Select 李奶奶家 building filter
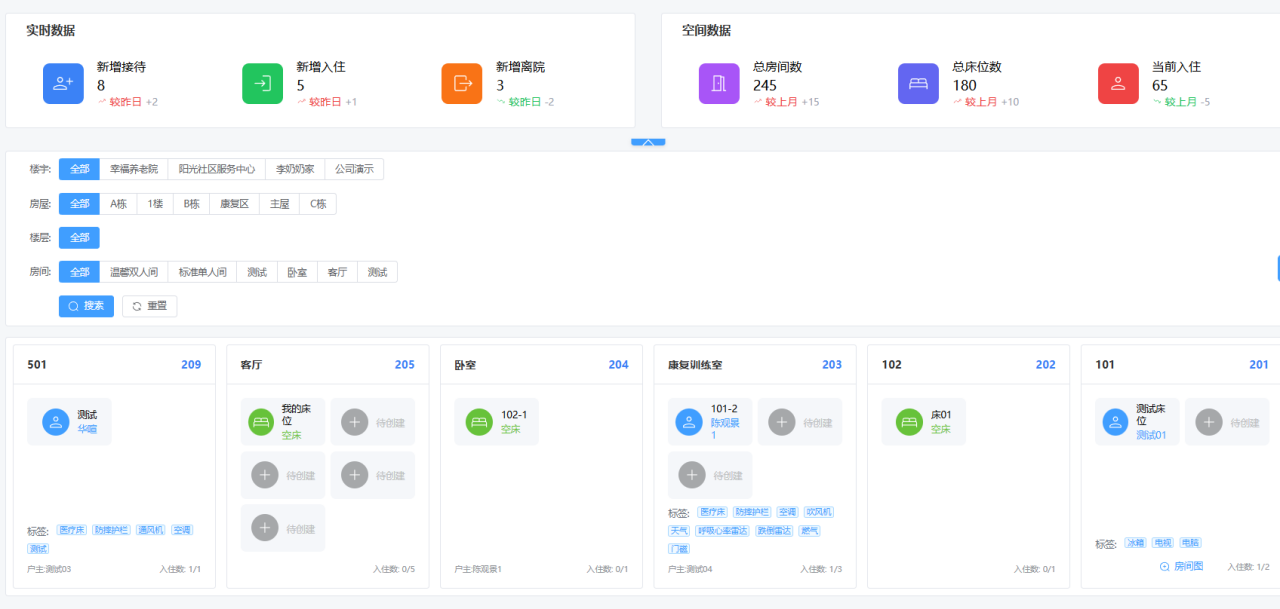1280x609 pixels. pyautogui.click(x=295, y=169)
